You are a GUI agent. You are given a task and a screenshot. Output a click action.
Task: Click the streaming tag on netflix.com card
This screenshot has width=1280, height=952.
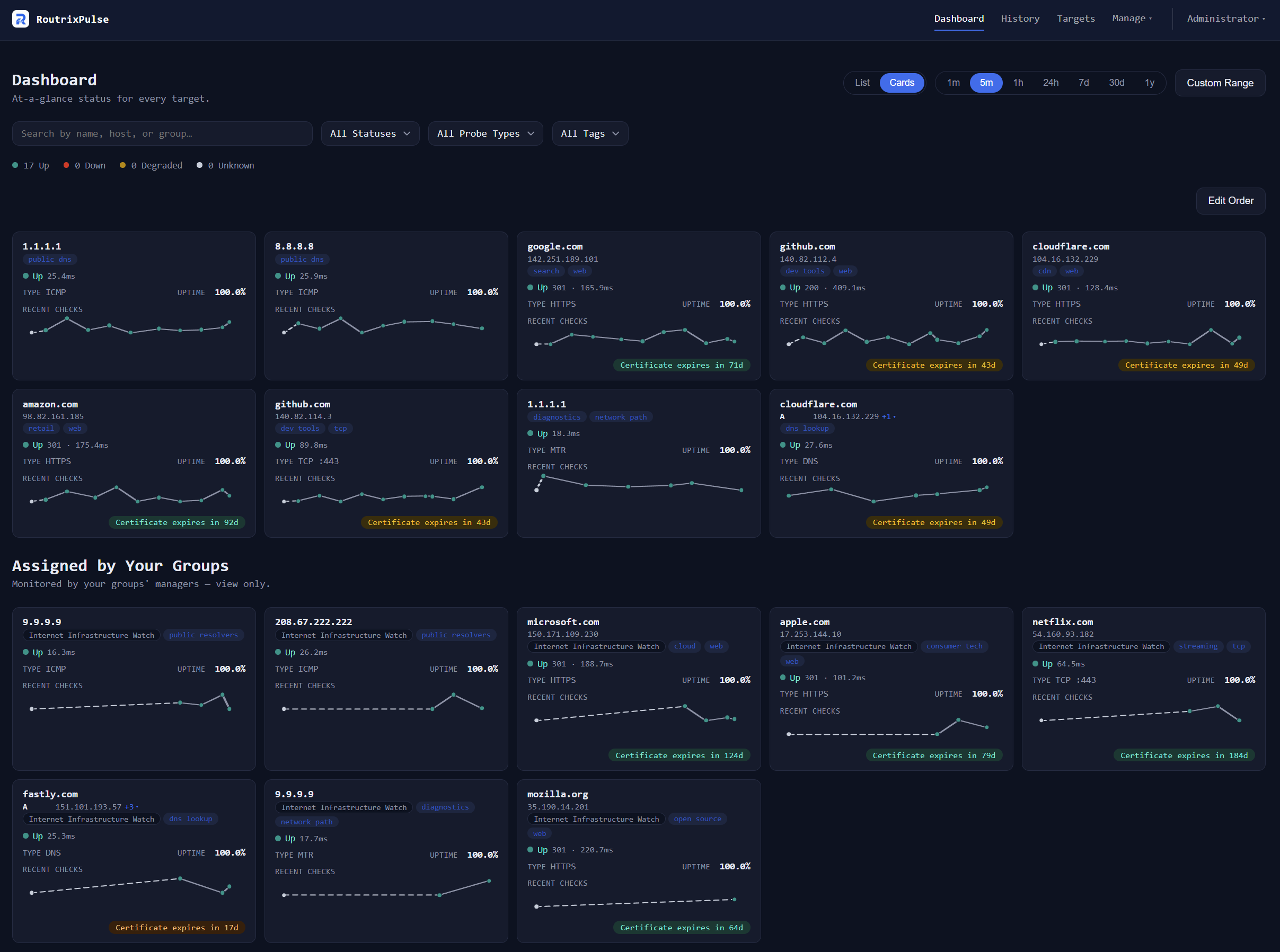(x=1197, y=646)
